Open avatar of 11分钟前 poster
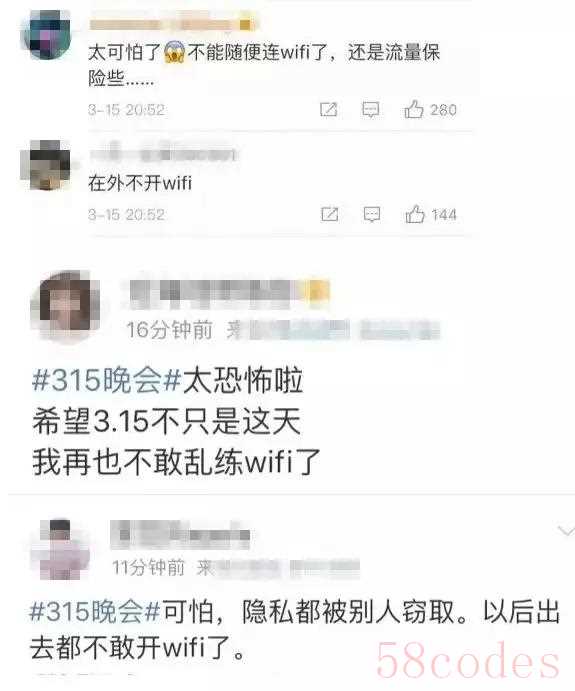This screenshot has height=691, width=575. 60,550
